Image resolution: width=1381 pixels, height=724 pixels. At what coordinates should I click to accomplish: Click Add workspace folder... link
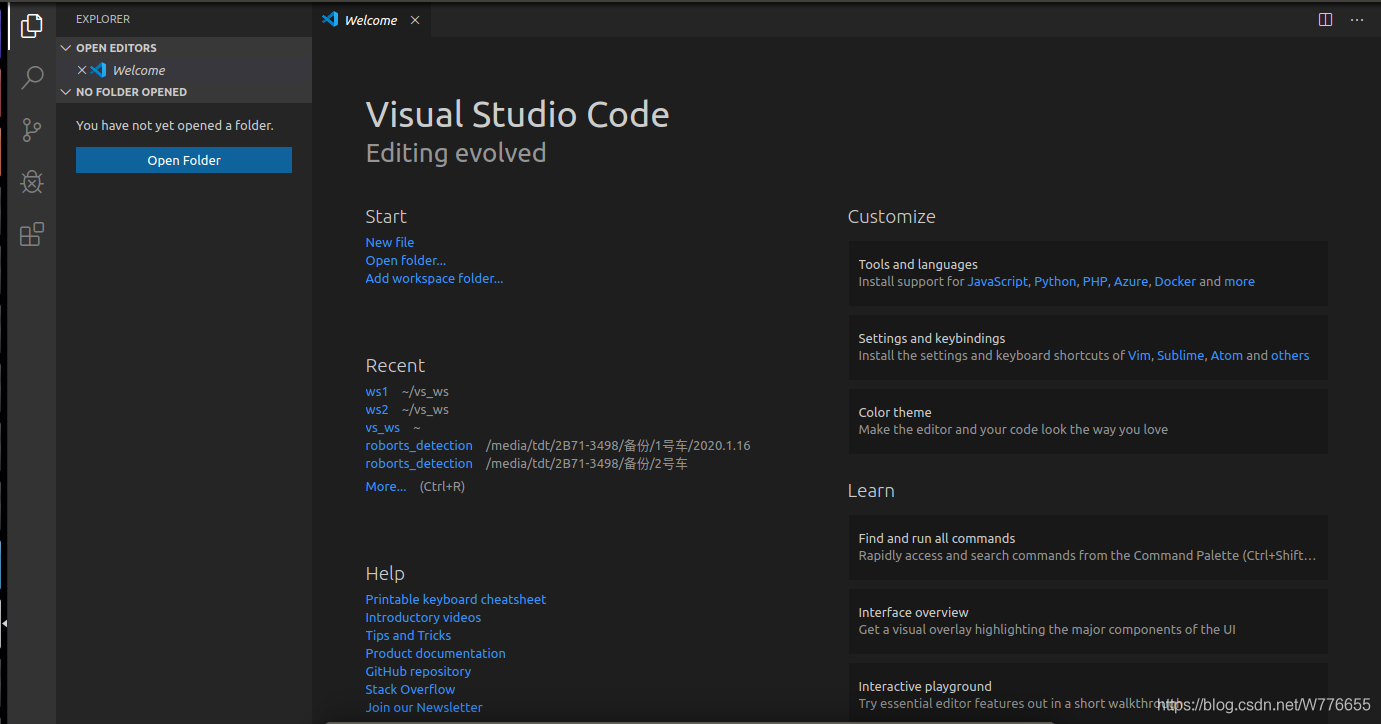coord(434,278)
